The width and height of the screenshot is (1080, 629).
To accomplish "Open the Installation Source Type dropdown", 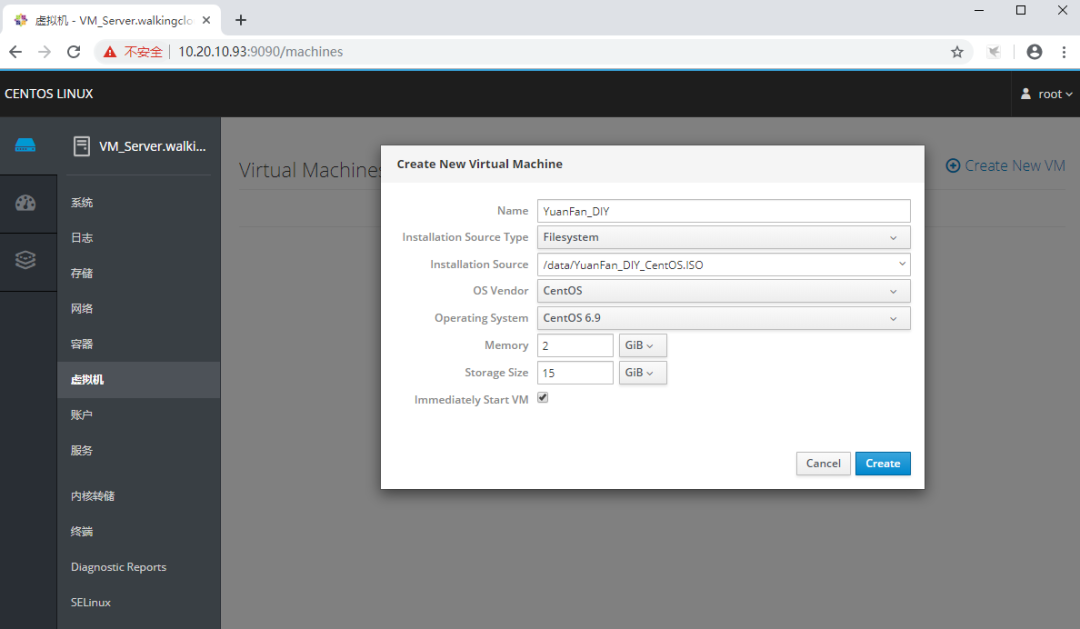I will 723,237.
